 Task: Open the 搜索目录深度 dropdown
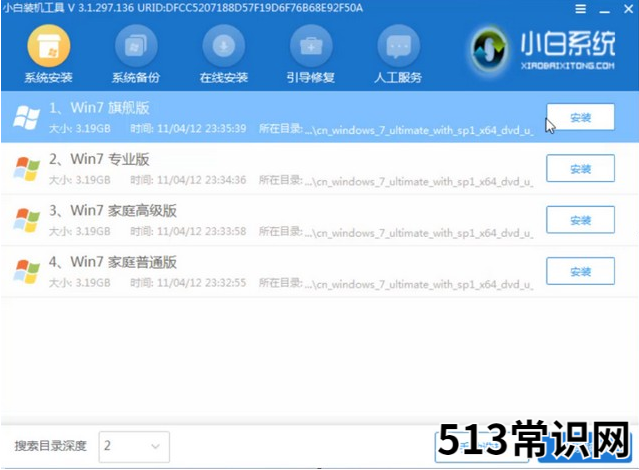[x=134, y=447]
